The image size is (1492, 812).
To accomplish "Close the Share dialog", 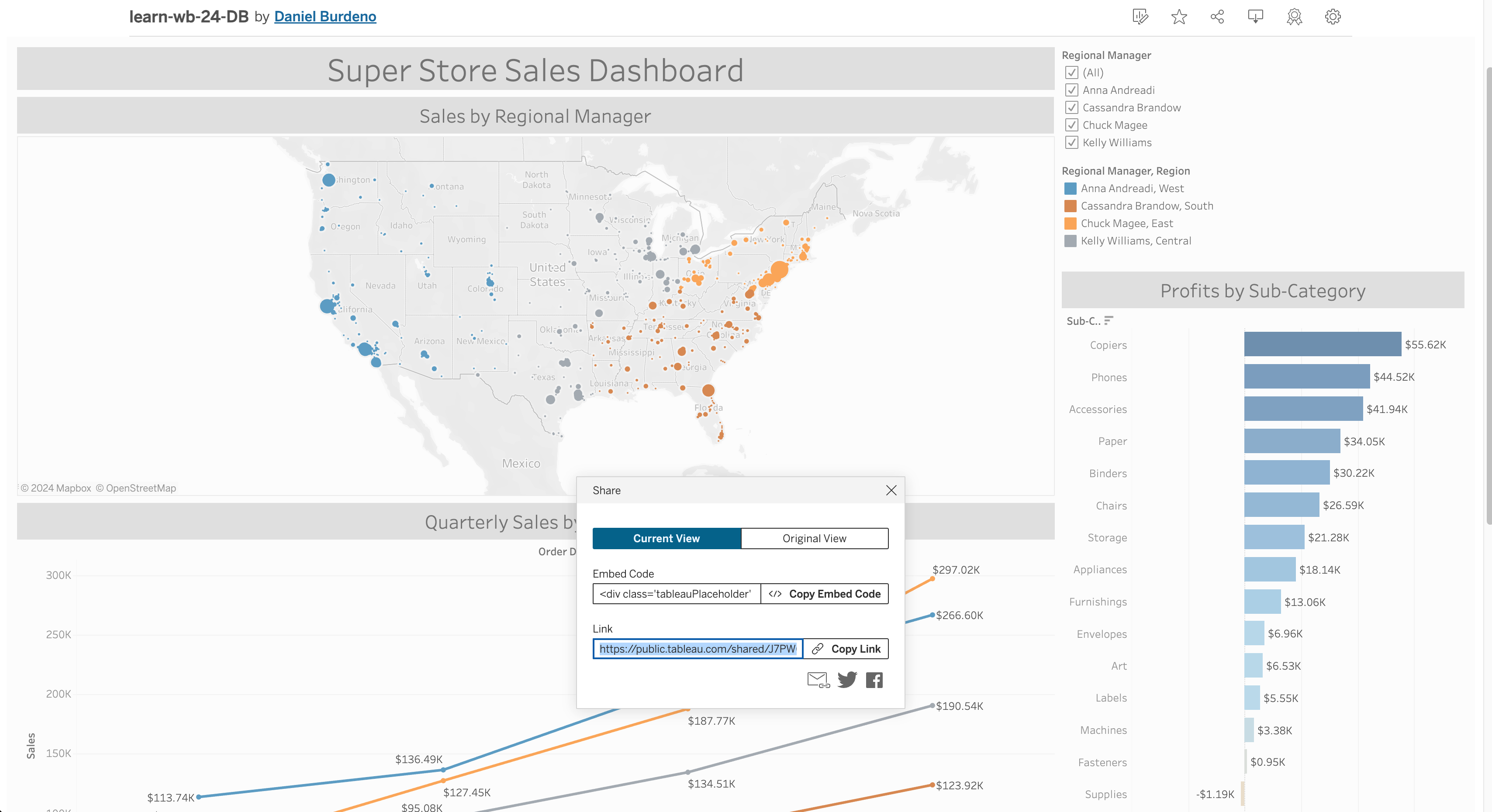I will [891, 490].
